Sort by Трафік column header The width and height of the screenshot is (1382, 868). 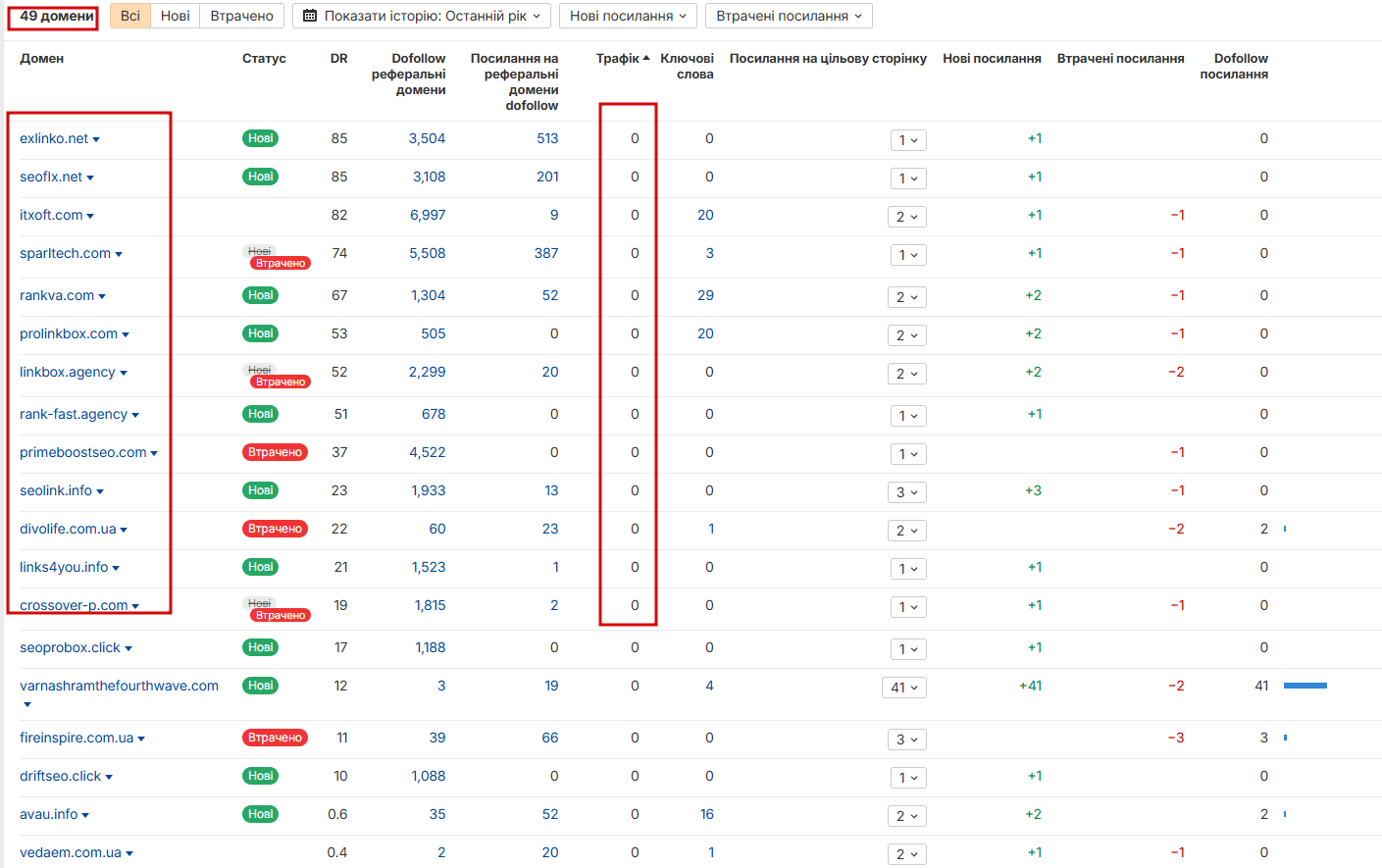coord(623,58)
